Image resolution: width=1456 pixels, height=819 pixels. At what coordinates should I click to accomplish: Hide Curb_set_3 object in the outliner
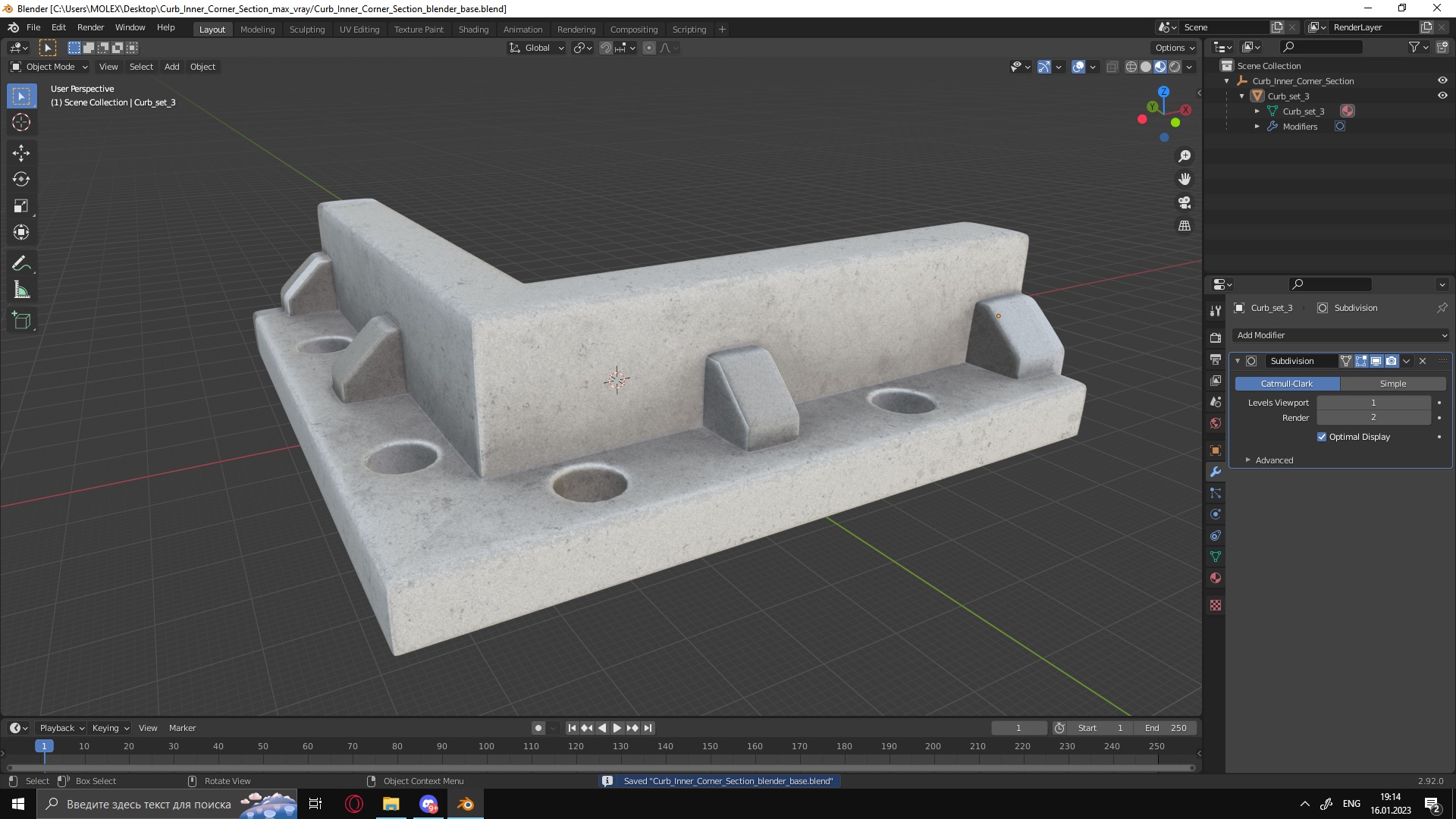click(1442, 96)
